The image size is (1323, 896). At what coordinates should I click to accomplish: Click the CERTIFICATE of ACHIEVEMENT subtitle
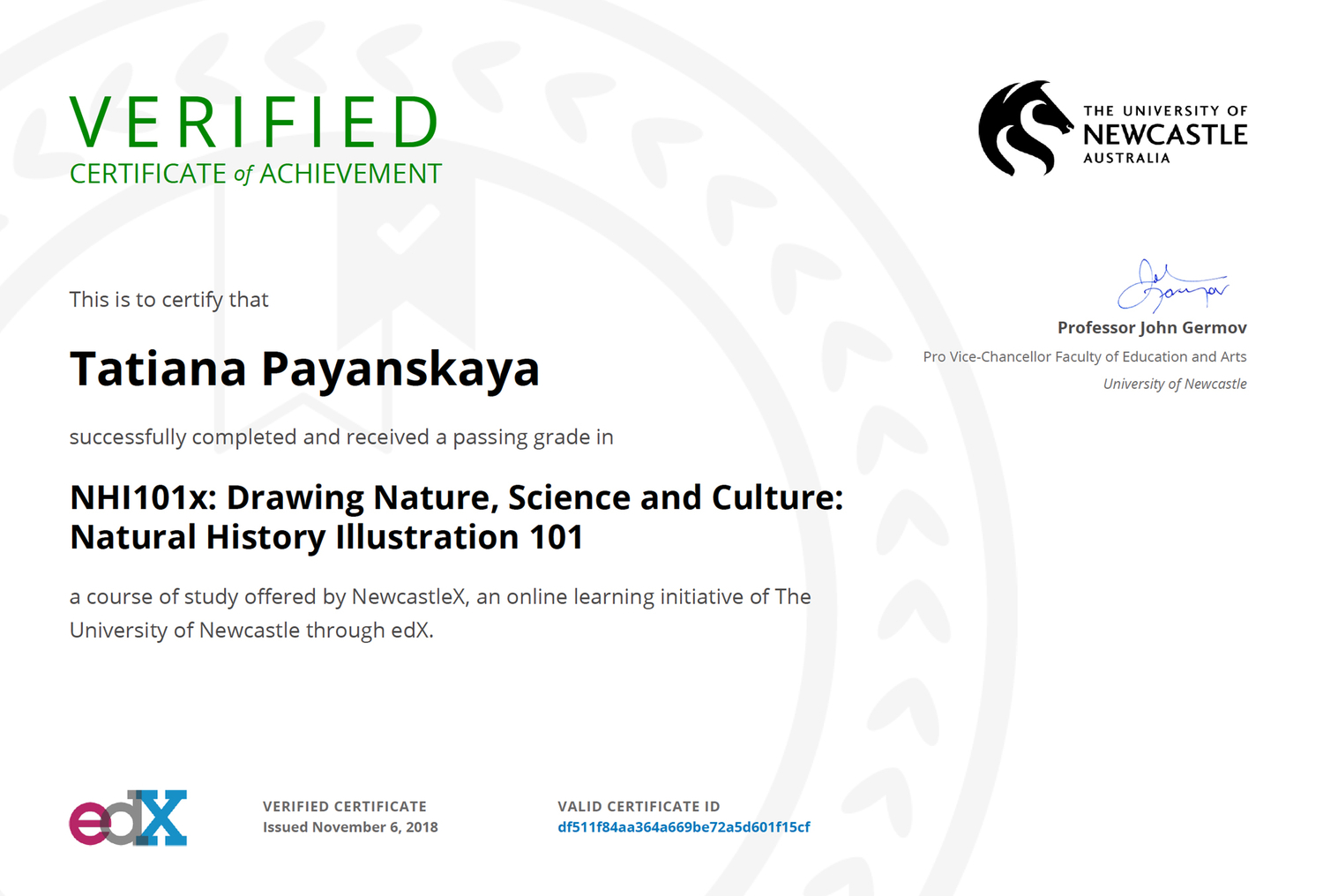click(256, 174)
